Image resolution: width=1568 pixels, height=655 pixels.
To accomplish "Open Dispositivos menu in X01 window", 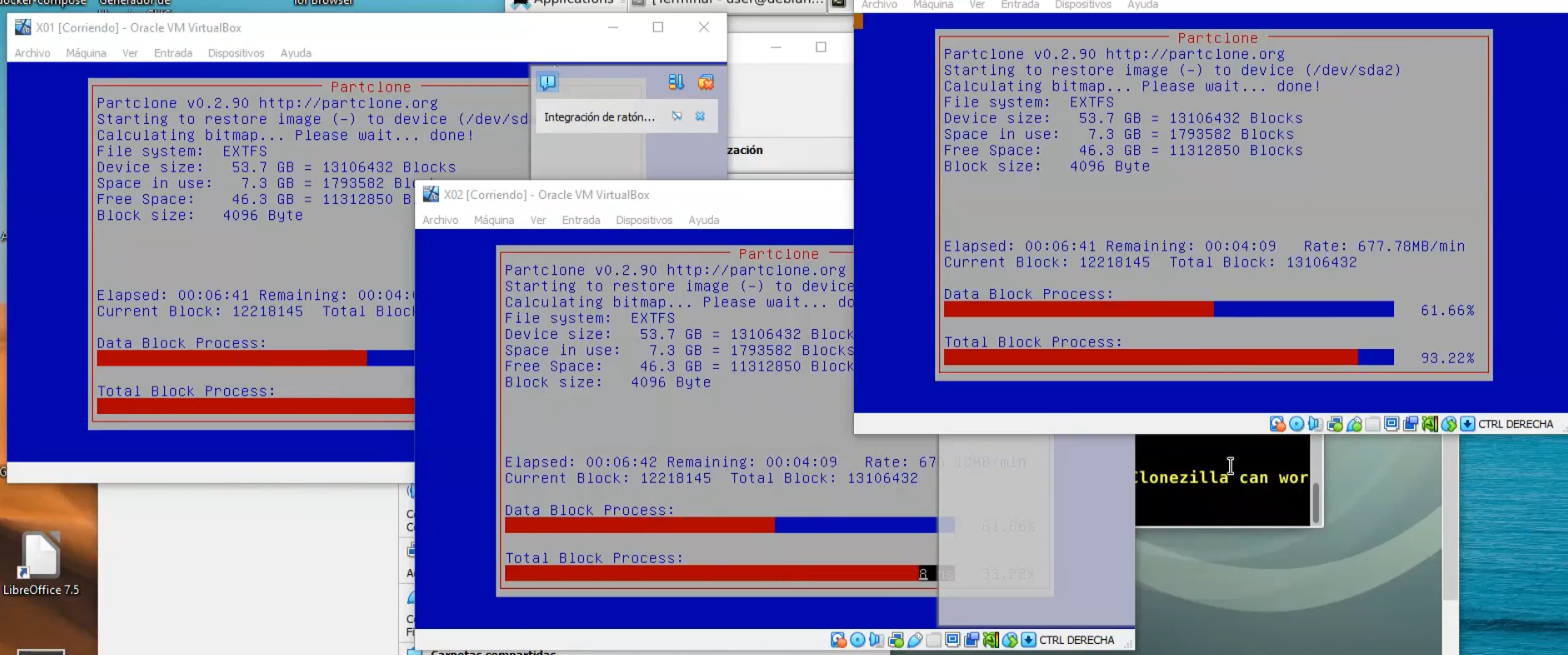I will click(236, 53).
